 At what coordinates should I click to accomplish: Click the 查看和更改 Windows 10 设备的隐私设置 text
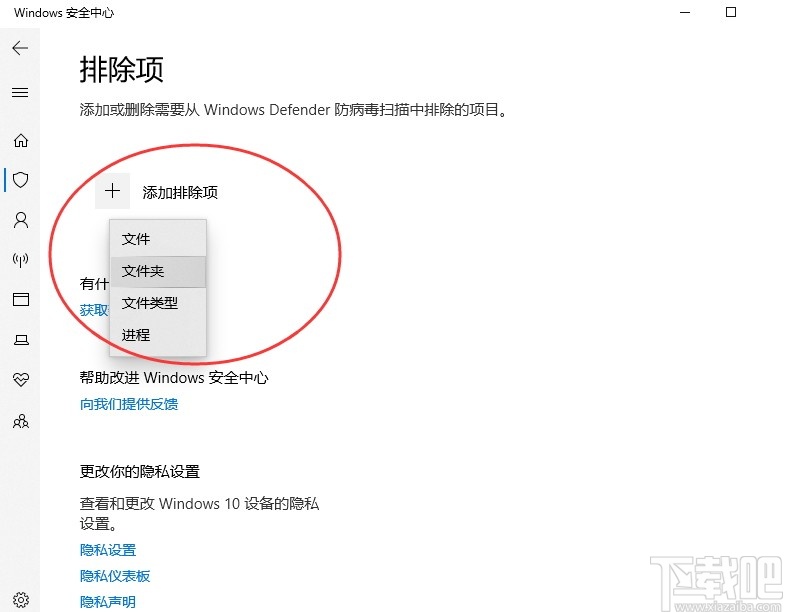199,513
